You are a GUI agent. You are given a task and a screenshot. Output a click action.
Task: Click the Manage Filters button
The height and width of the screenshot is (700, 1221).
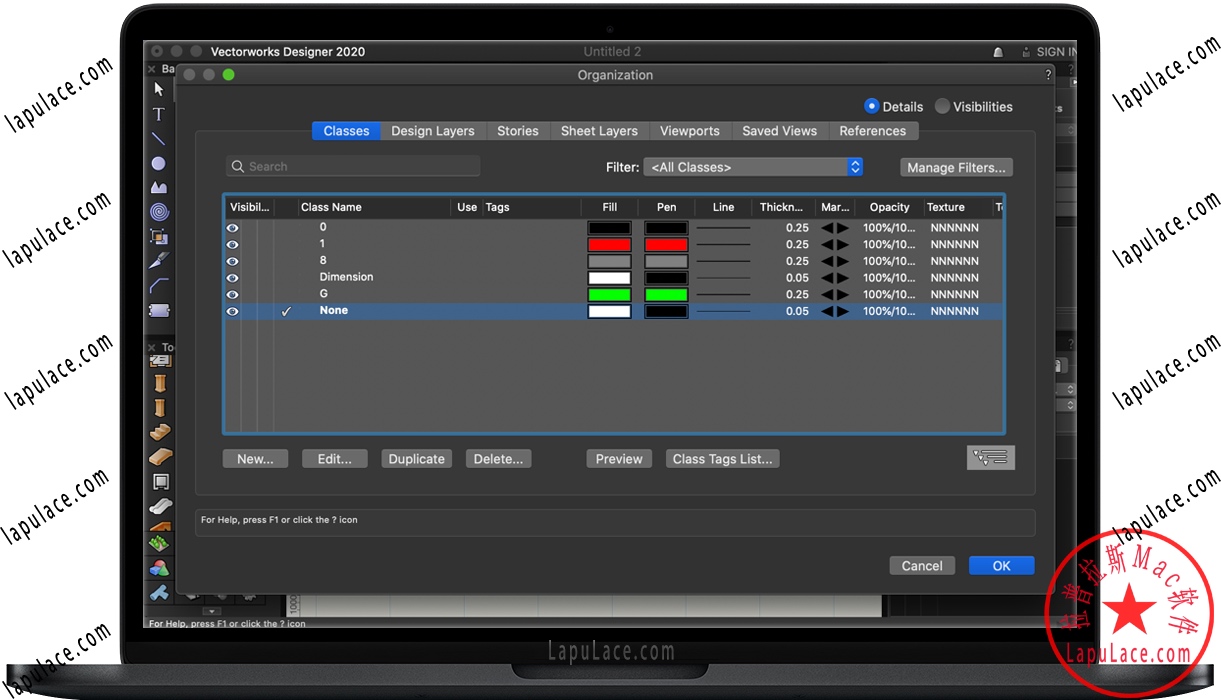click(956, 168)
